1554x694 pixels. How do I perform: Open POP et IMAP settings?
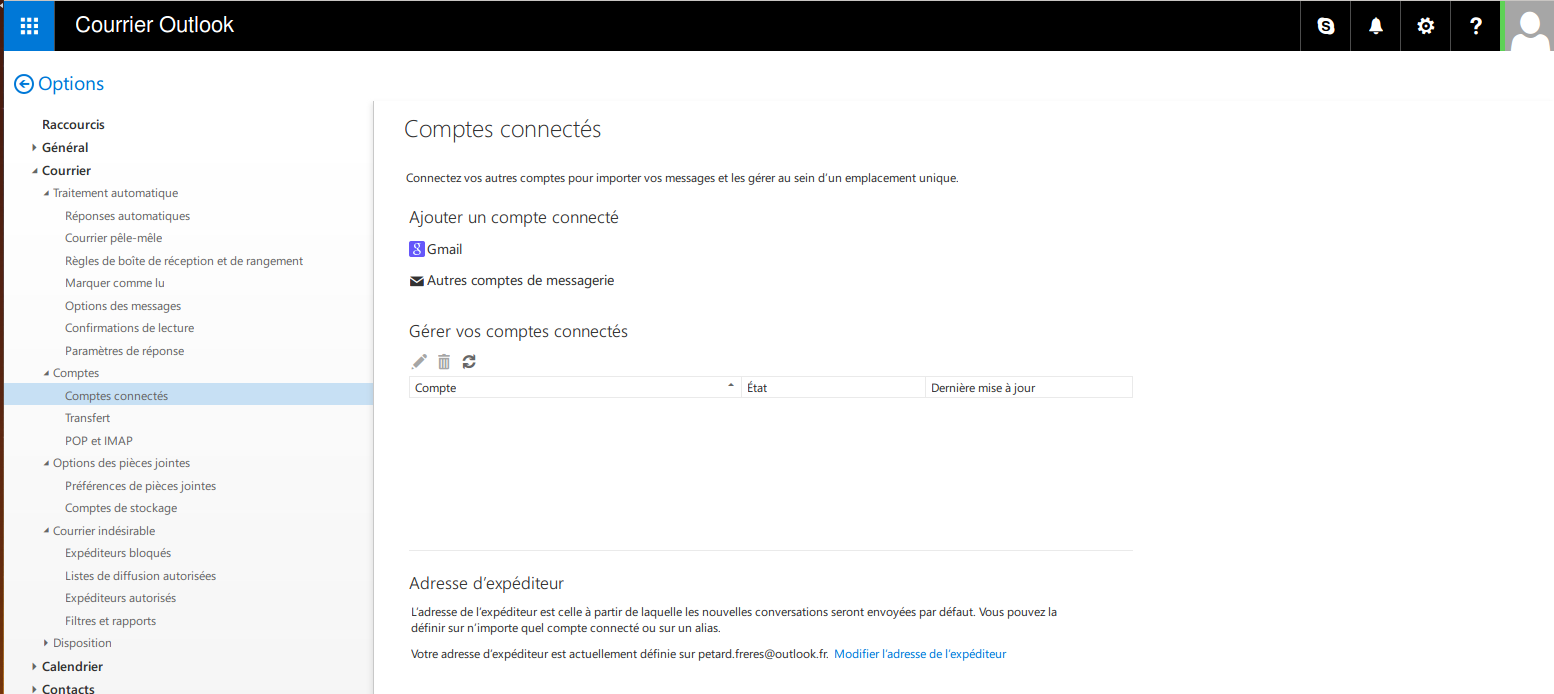[98, 441]
